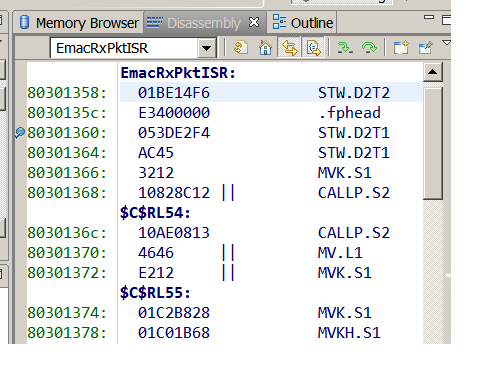Click the Pin to Debug Context icon

point(426,48)
